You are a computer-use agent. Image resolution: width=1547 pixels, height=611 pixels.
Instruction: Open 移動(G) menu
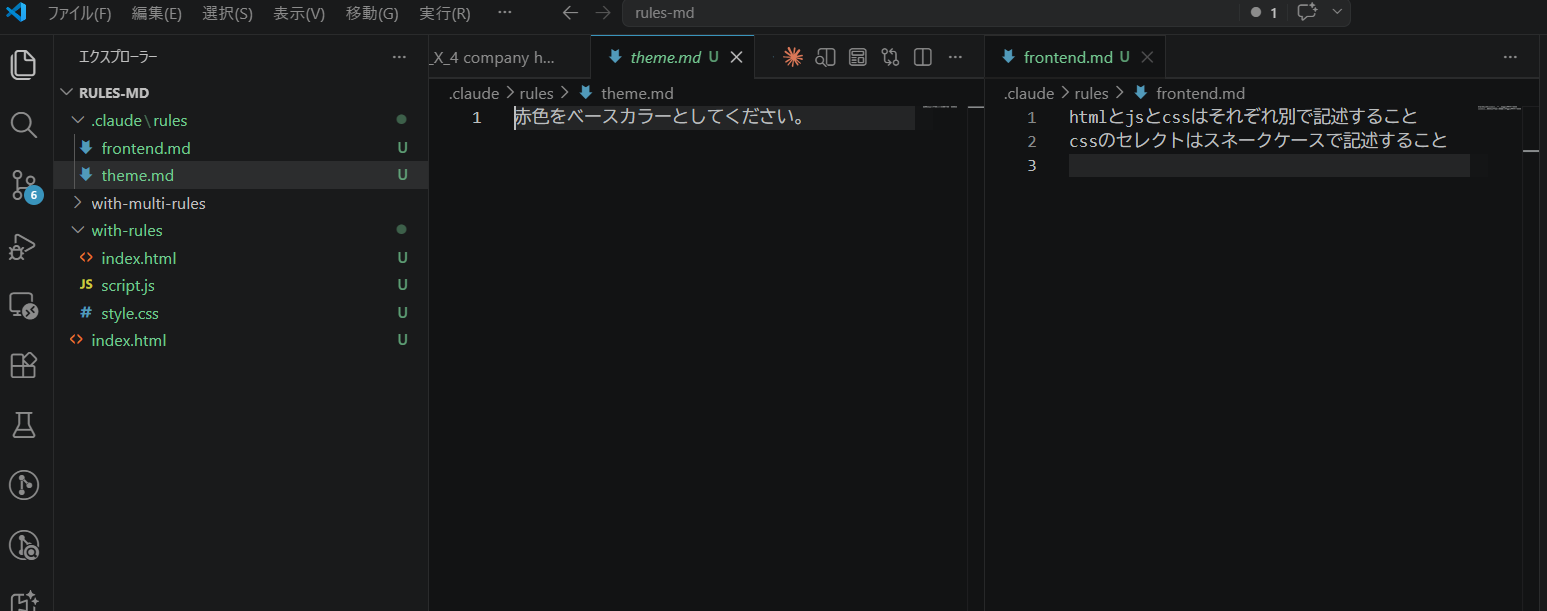[x=372, y=13]
